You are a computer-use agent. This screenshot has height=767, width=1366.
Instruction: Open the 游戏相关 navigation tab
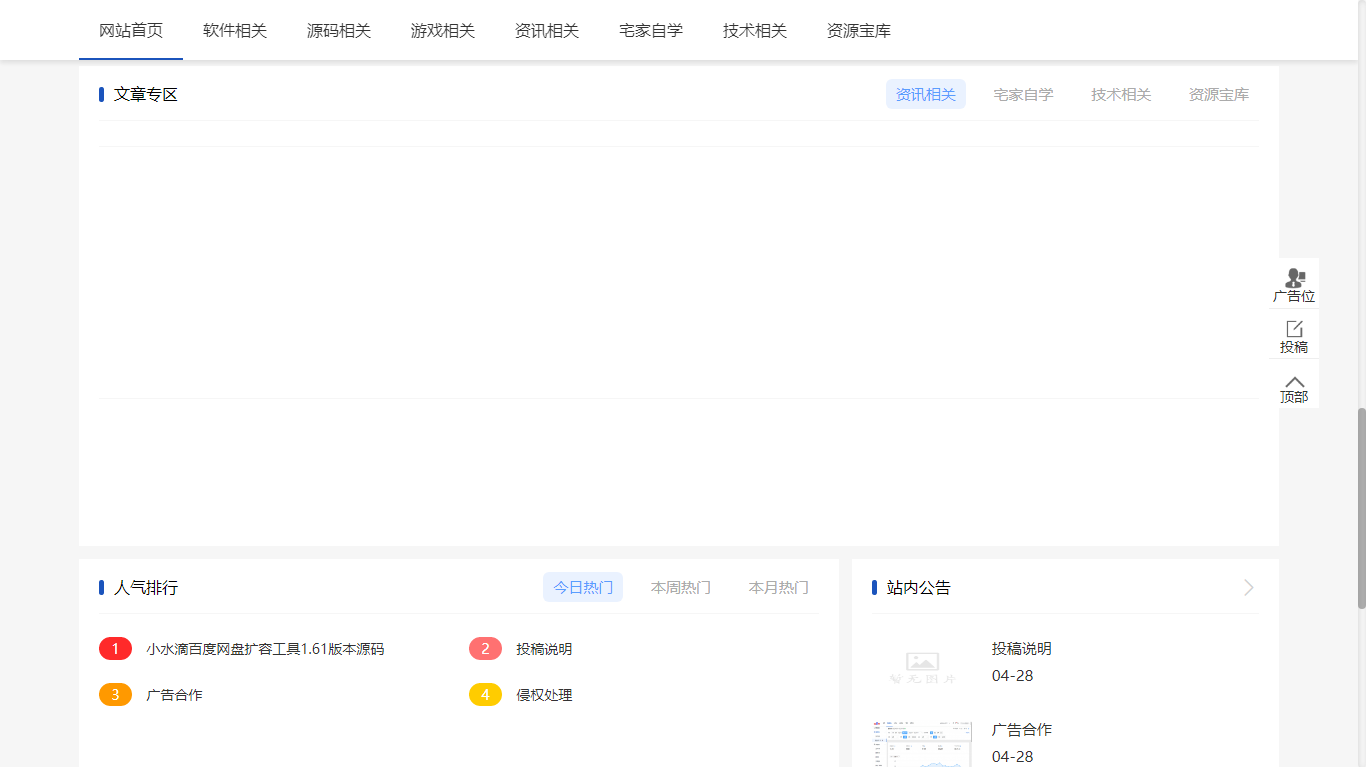coord(443,30)
